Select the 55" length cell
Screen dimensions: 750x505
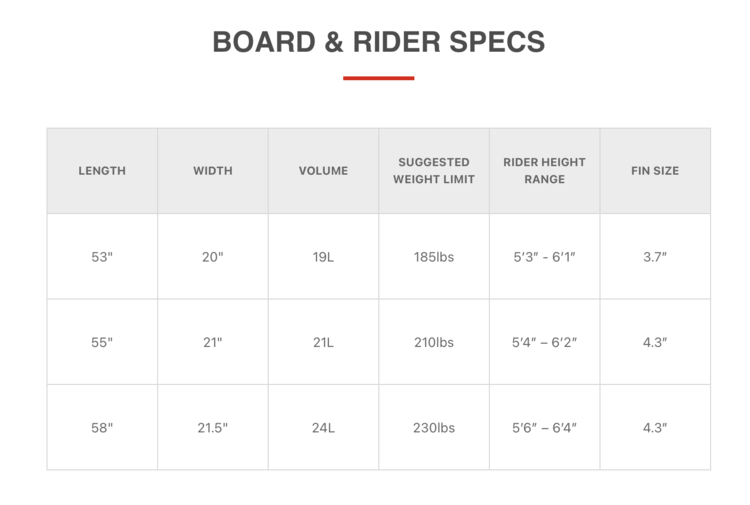click(x=102, y=342)
